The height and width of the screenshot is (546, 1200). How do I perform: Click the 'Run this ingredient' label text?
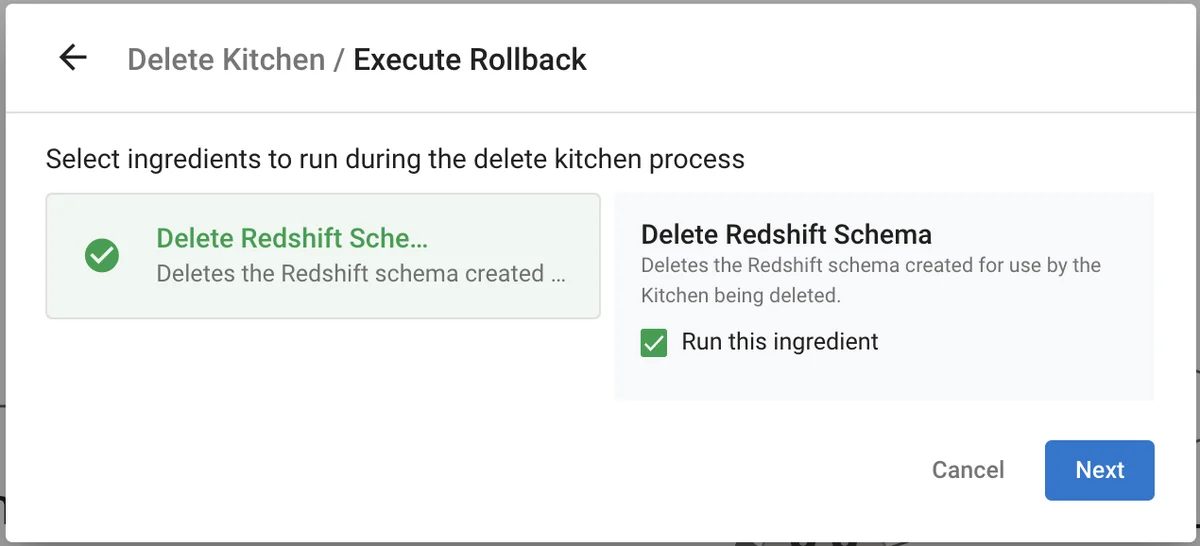tap(779, 342)
